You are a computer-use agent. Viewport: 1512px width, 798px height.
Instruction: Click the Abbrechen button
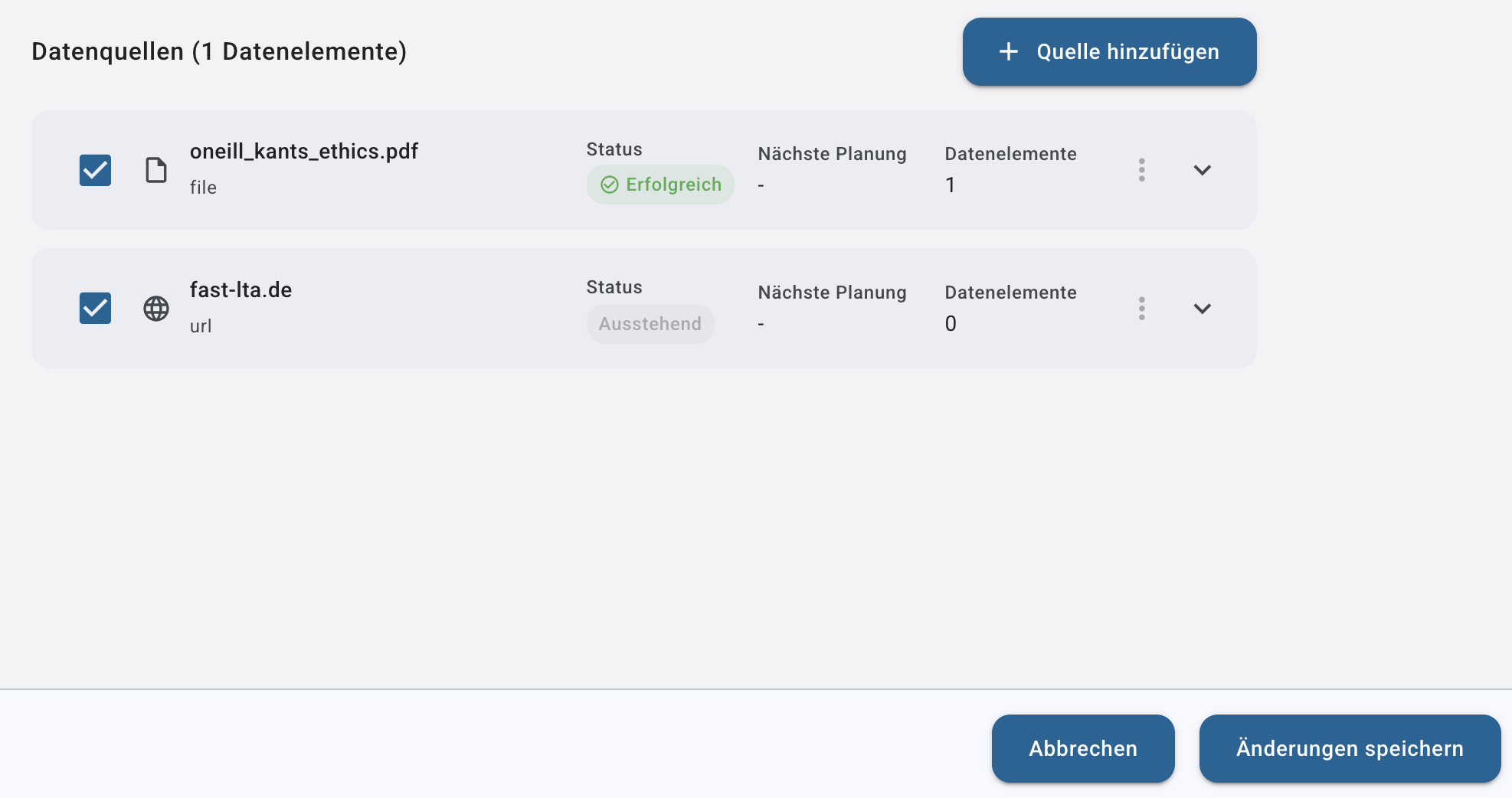coord(1083,748)
